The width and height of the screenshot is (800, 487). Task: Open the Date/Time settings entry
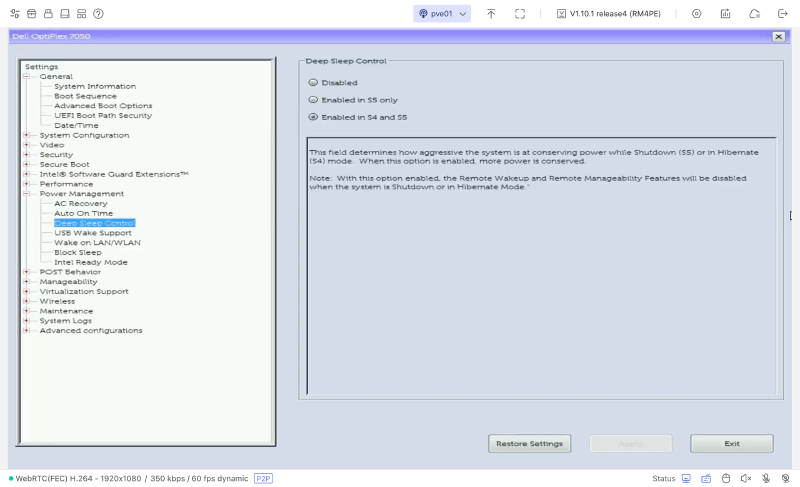point(77,125)
